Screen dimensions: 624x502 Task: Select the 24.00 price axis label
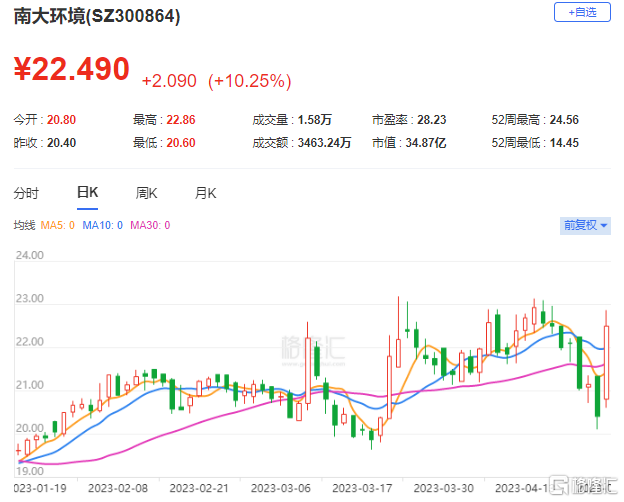pyautogui.click(x=29, y=255)
